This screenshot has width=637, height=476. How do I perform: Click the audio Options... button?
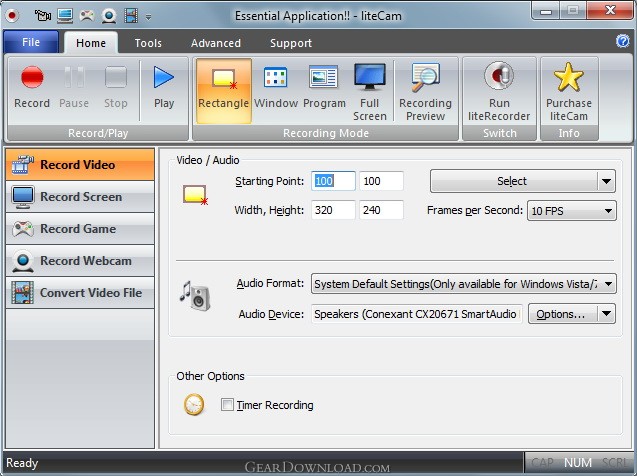tap(563, 314)
